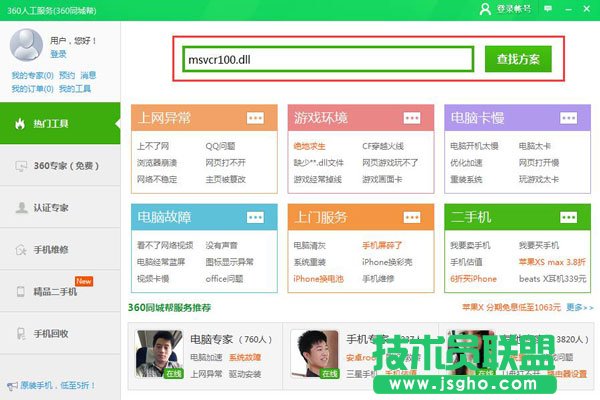Click the search field containing msvcr100.dll
This screenshot has height=400, width=600.
[x=326, y=58]
